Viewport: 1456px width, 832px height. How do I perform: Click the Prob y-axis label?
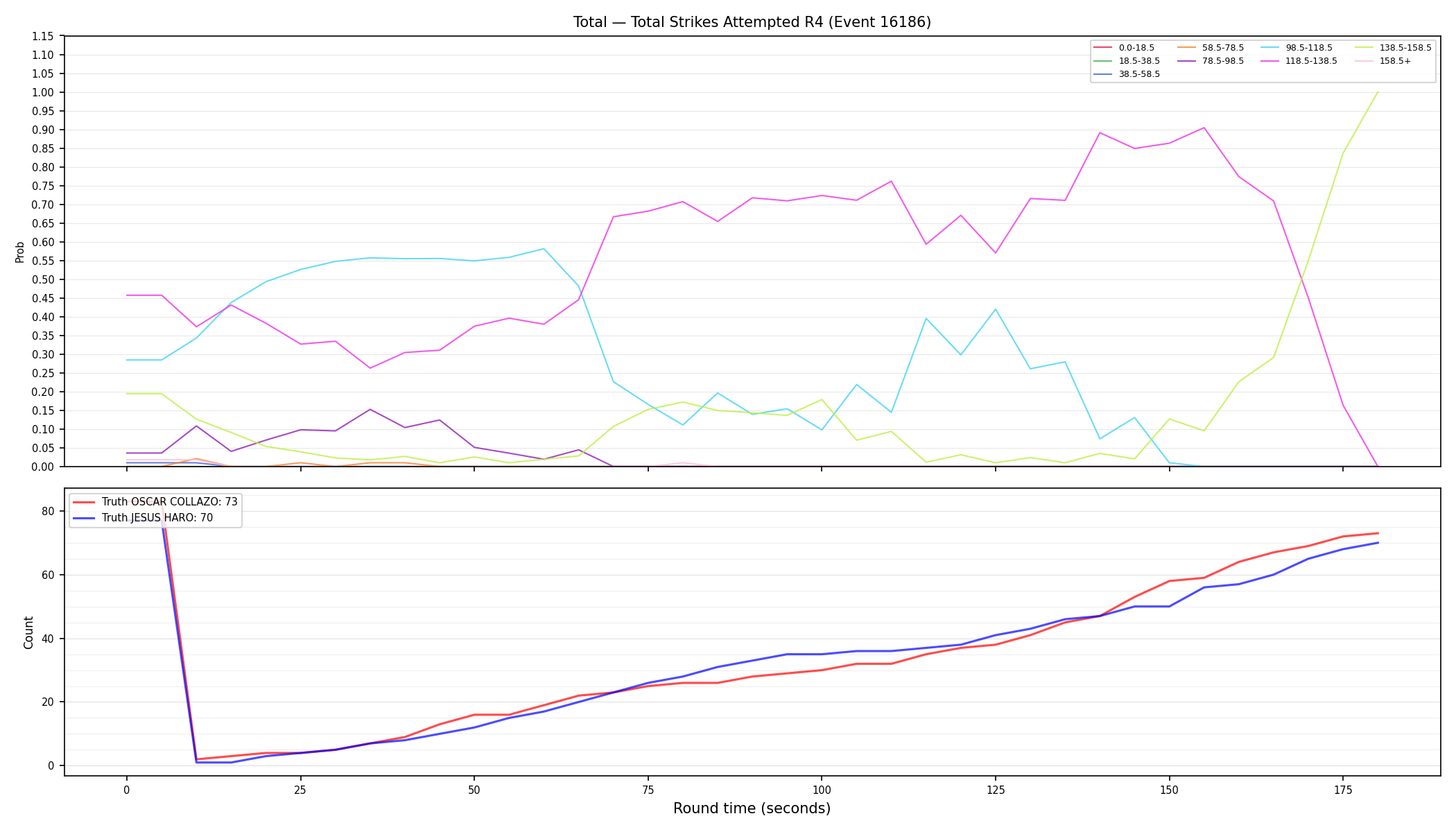click(x=20, y=252)
